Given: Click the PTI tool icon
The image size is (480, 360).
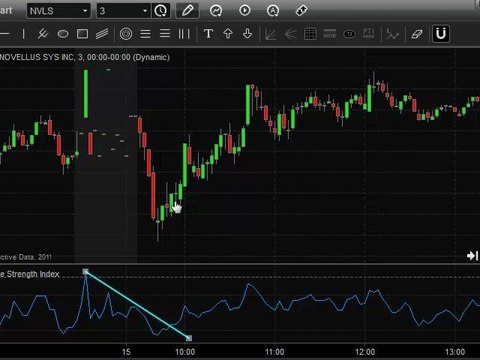Looking at the screenshot, I should click(369, 33).
